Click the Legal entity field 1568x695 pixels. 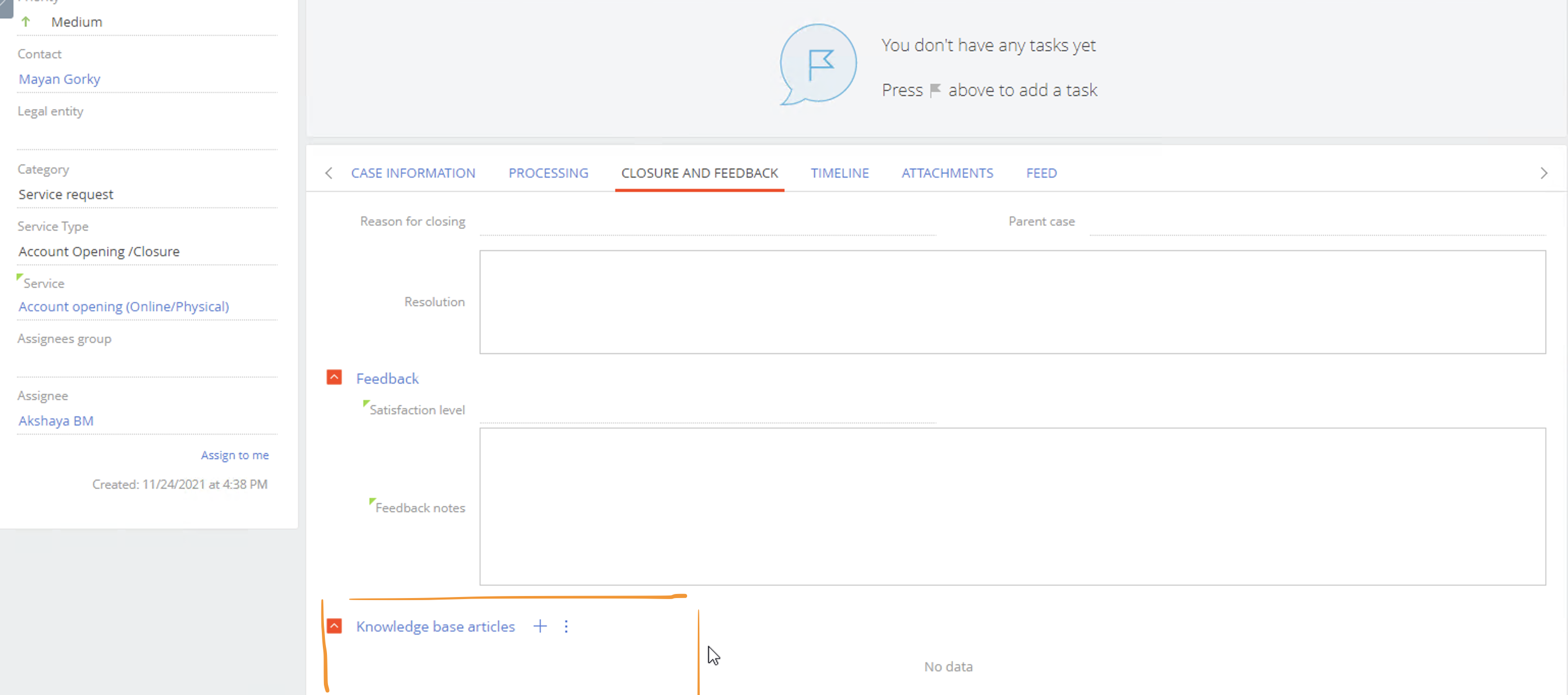[x=147, y=136]
